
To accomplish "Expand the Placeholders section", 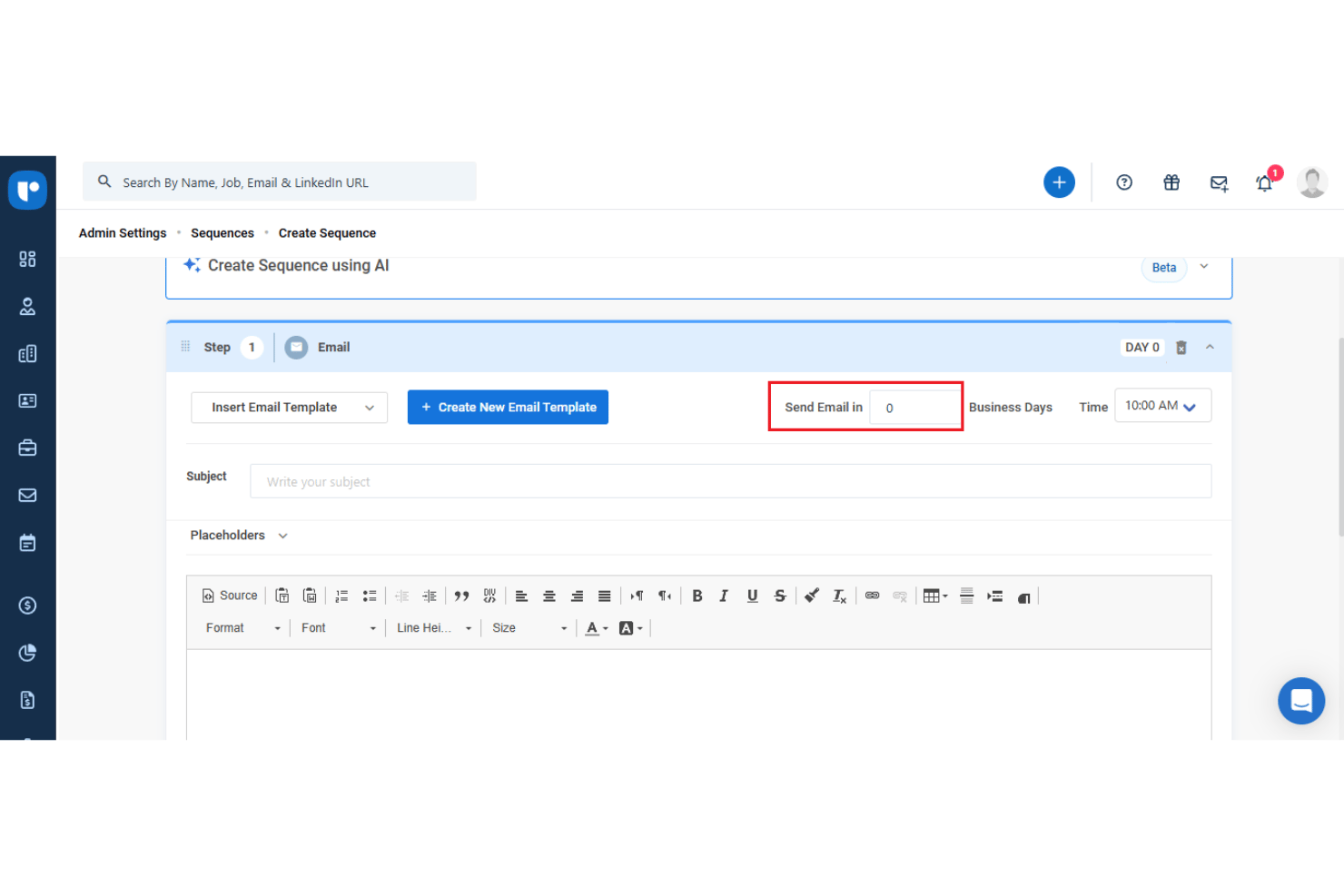I will pyautogui.click(x=239, y=536).
